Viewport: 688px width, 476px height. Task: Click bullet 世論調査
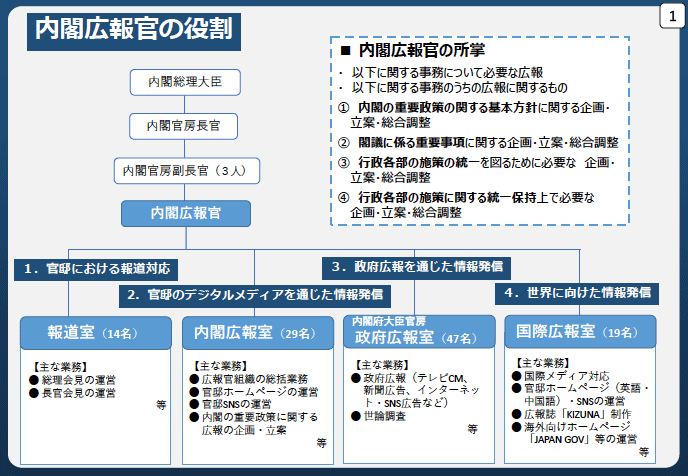379,416
